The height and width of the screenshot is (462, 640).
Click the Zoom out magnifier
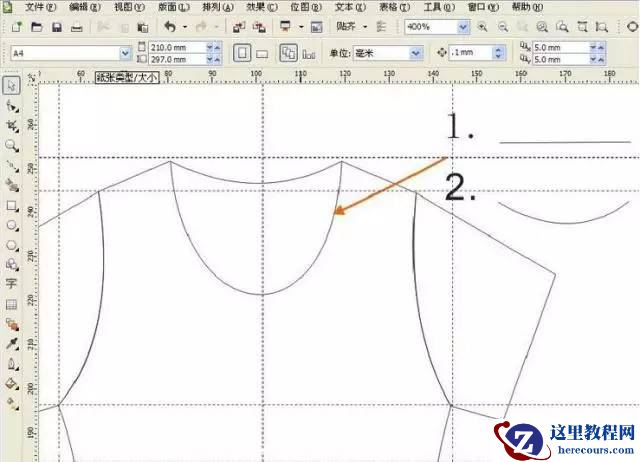[503, 27]
